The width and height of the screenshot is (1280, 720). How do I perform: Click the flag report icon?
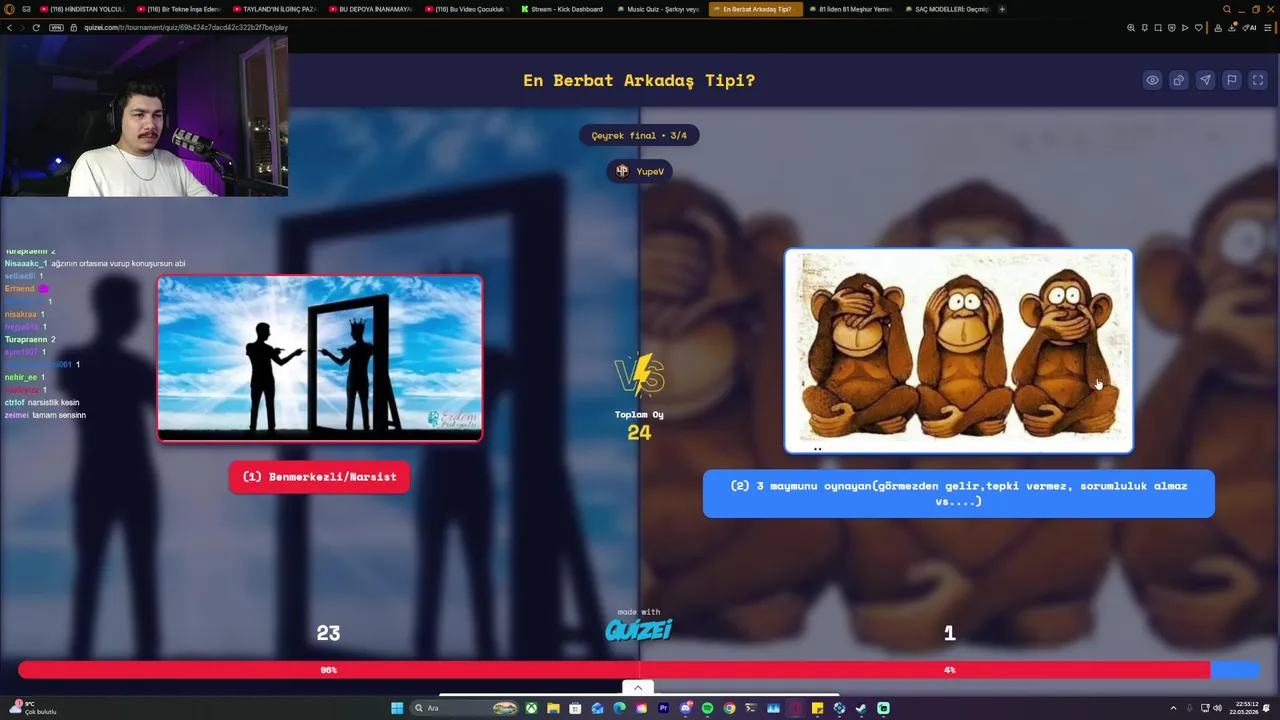click(1232, 81)
